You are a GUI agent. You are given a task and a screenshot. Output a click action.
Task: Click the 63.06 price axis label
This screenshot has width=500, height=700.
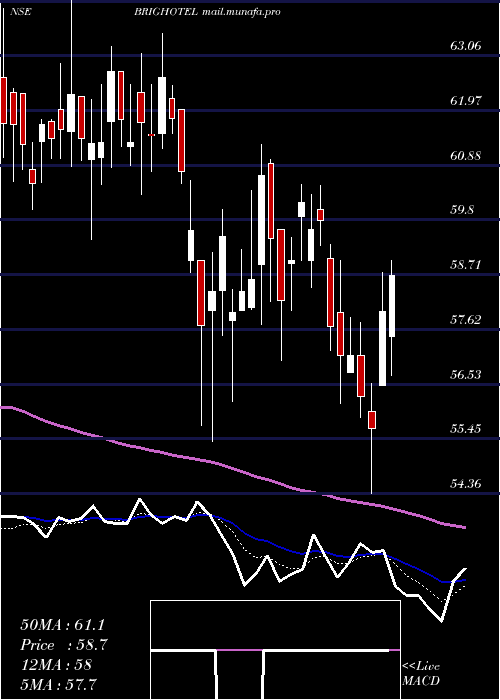466,46
